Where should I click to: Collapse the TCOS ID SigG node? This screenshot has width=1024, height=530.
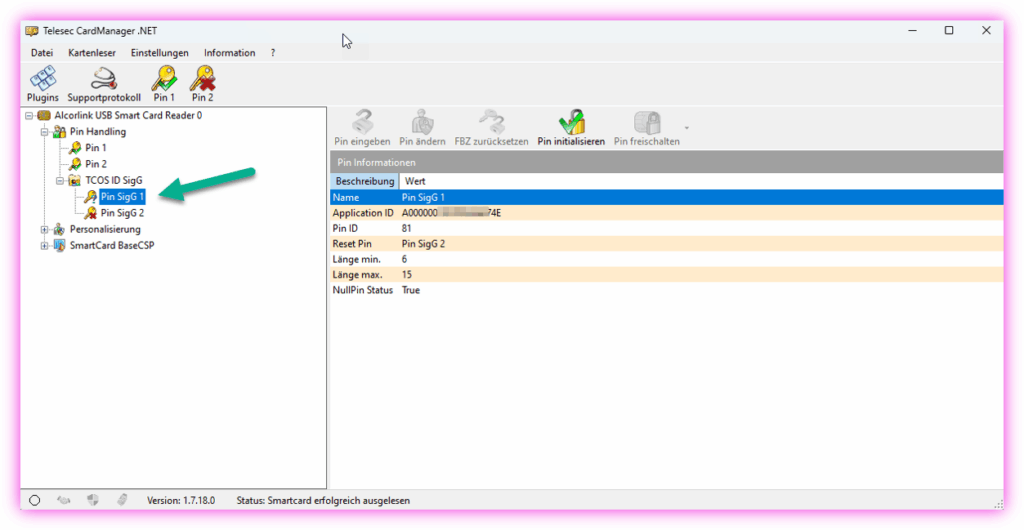coord(60,181)
